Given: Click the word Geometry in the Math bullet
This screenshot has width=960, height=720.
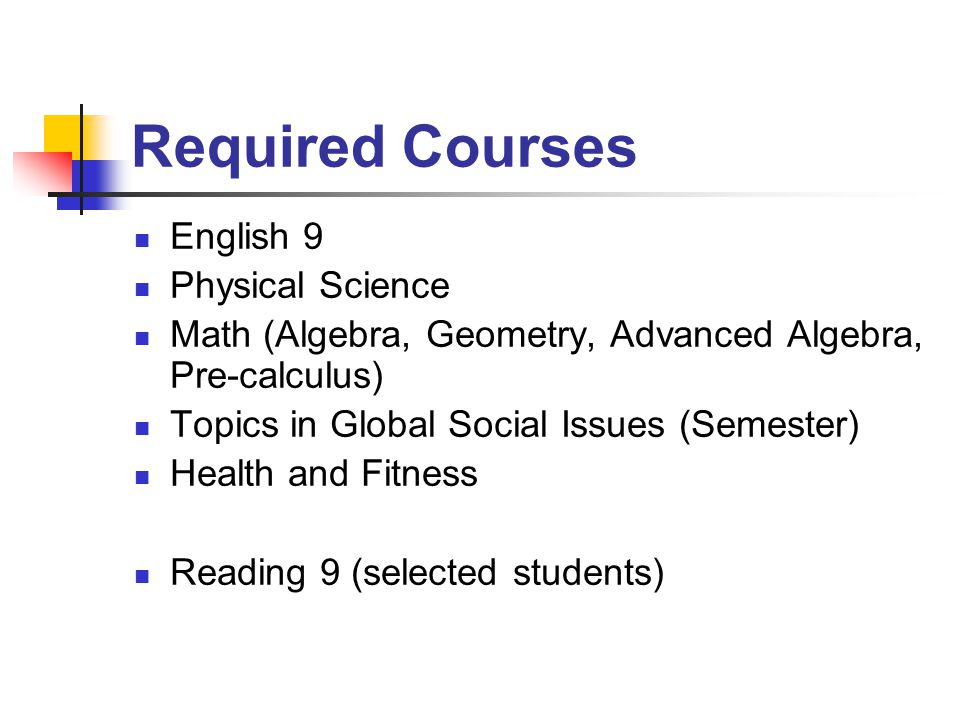Looking at the screenshot, I should (x=510, y=336).
